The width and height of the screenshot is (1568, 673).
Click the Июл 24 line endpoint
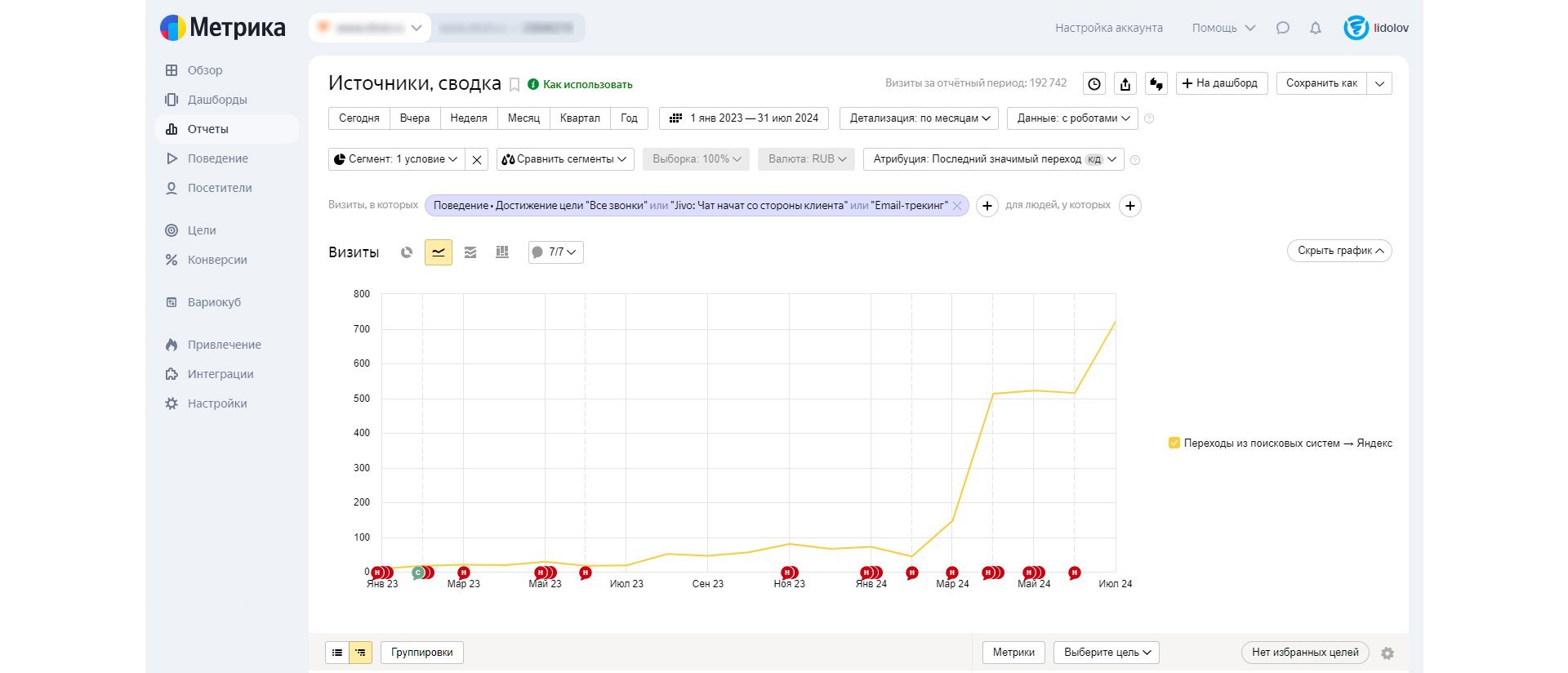[x=1115, y=322]
